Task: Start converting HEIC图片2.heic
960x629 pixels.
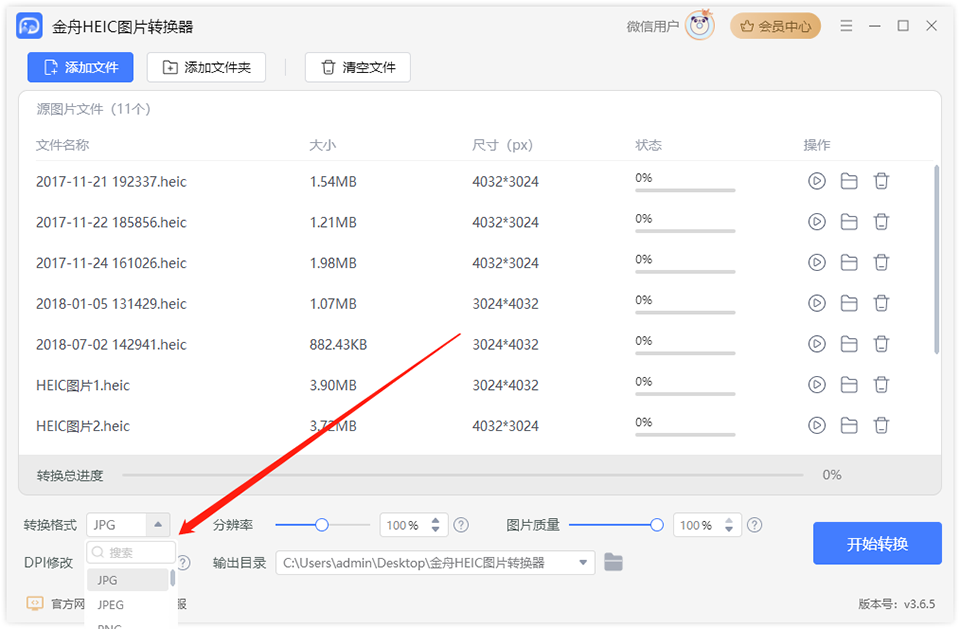Action: click(x=817, y=425)
